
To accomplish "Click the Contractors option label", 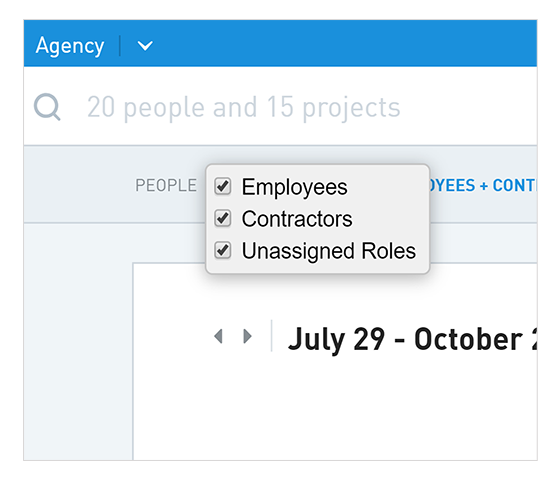I will 297,219.
